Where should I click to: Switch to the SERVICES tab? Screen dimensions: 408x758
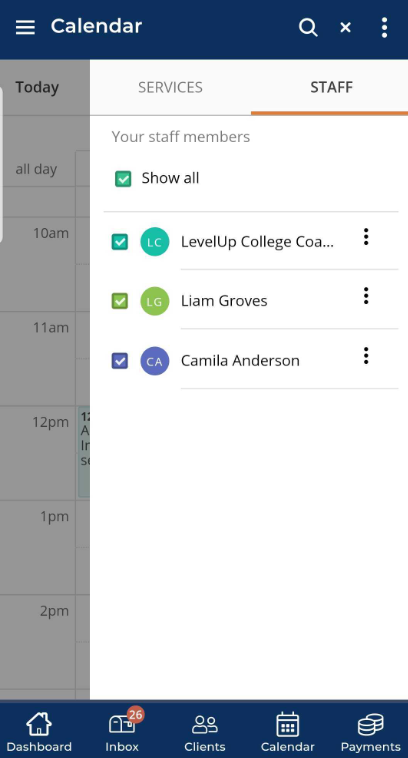(170, 87)
